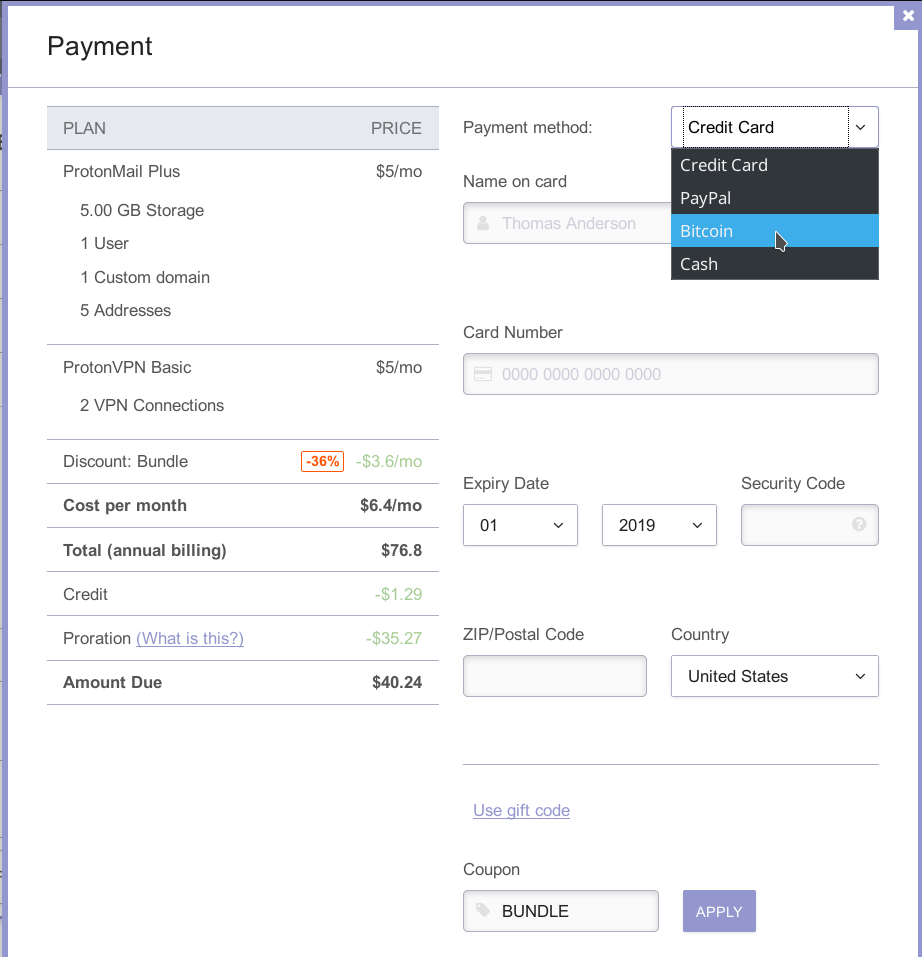Click the Security Code input box
Screen dimensions: 922x957
[x=810, y=525]
